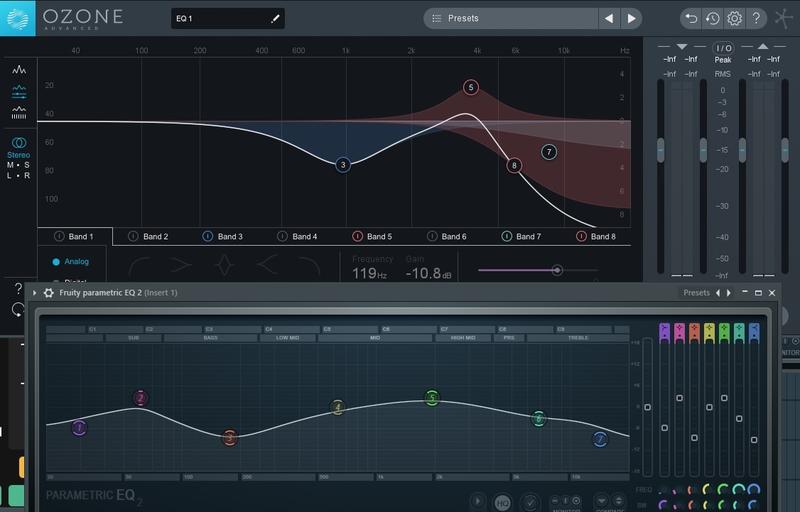Open Presets in Fruity parametric EQ 2
This screenshot has height=512, width=800.
pos(696,293)
